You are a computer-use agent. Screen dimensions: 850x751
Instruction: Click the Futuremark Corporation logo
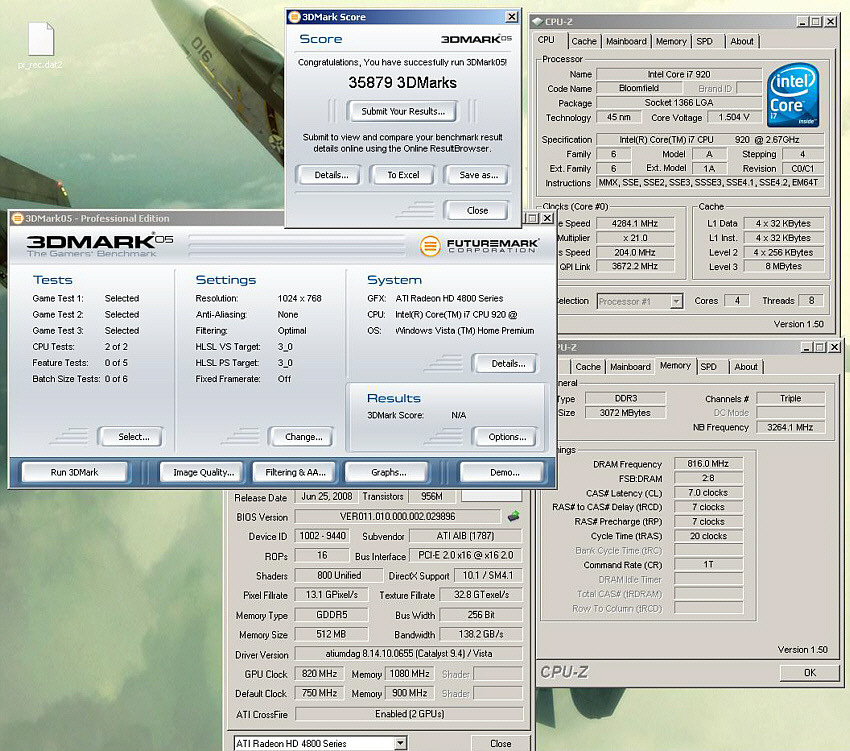(x=480, y=246)
